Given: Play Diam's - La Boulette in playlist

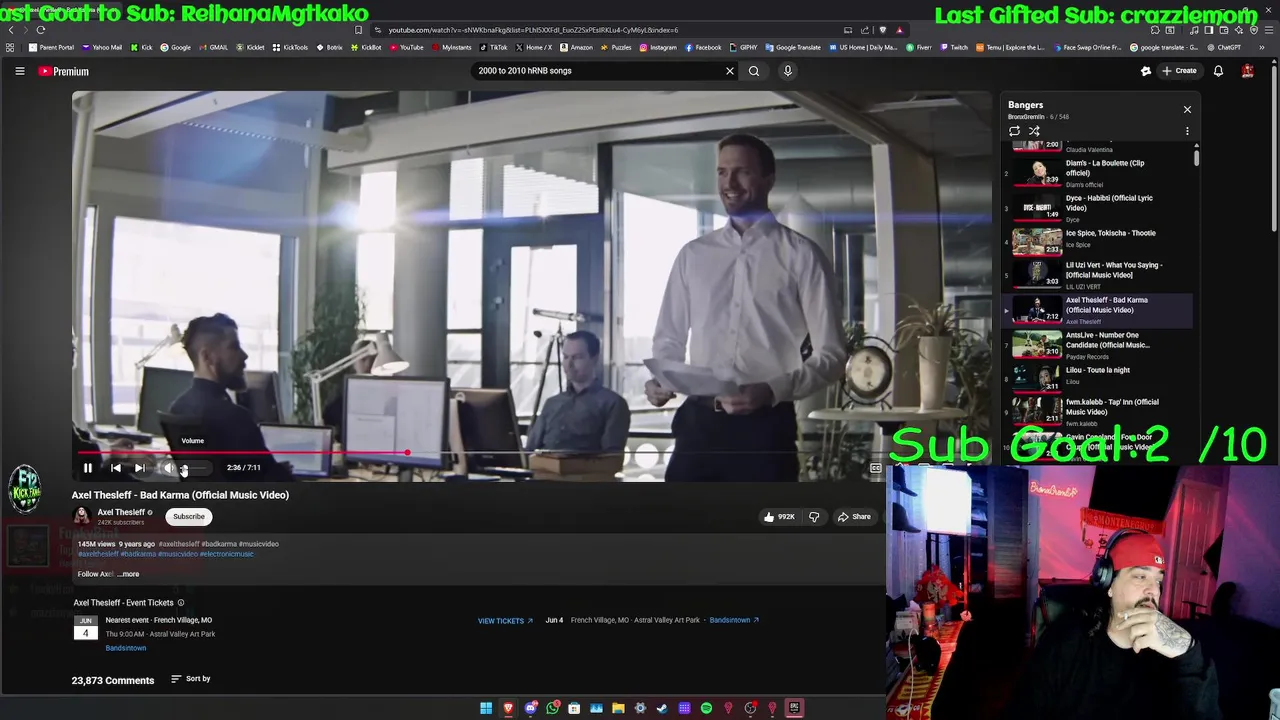Looking at the screenshot, I should pos(1097,173).
